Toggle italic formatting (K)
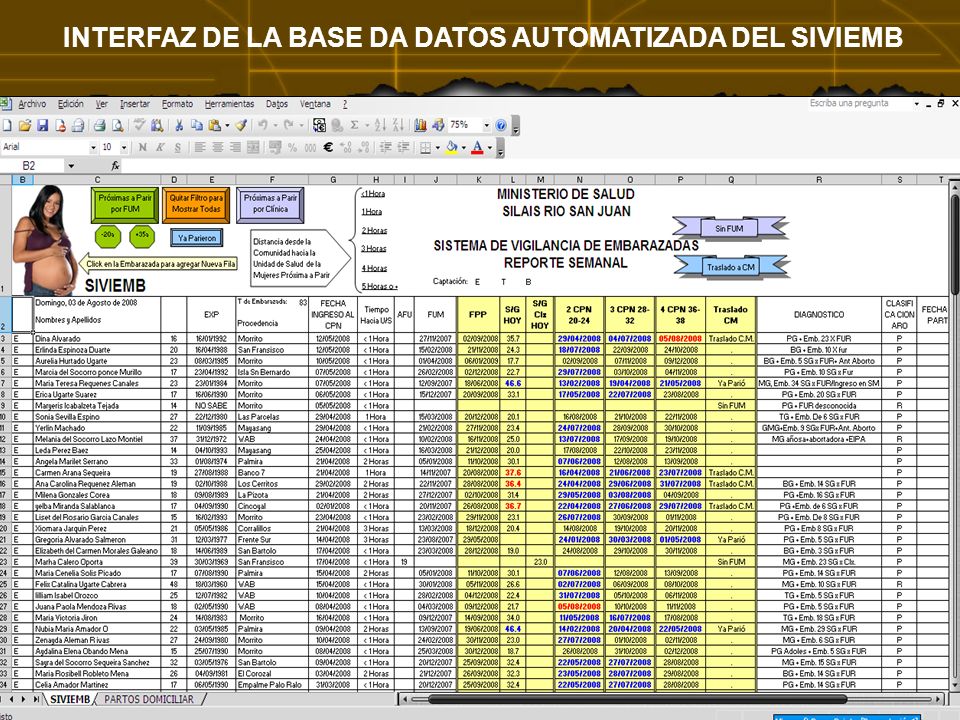 click(160, 148)
